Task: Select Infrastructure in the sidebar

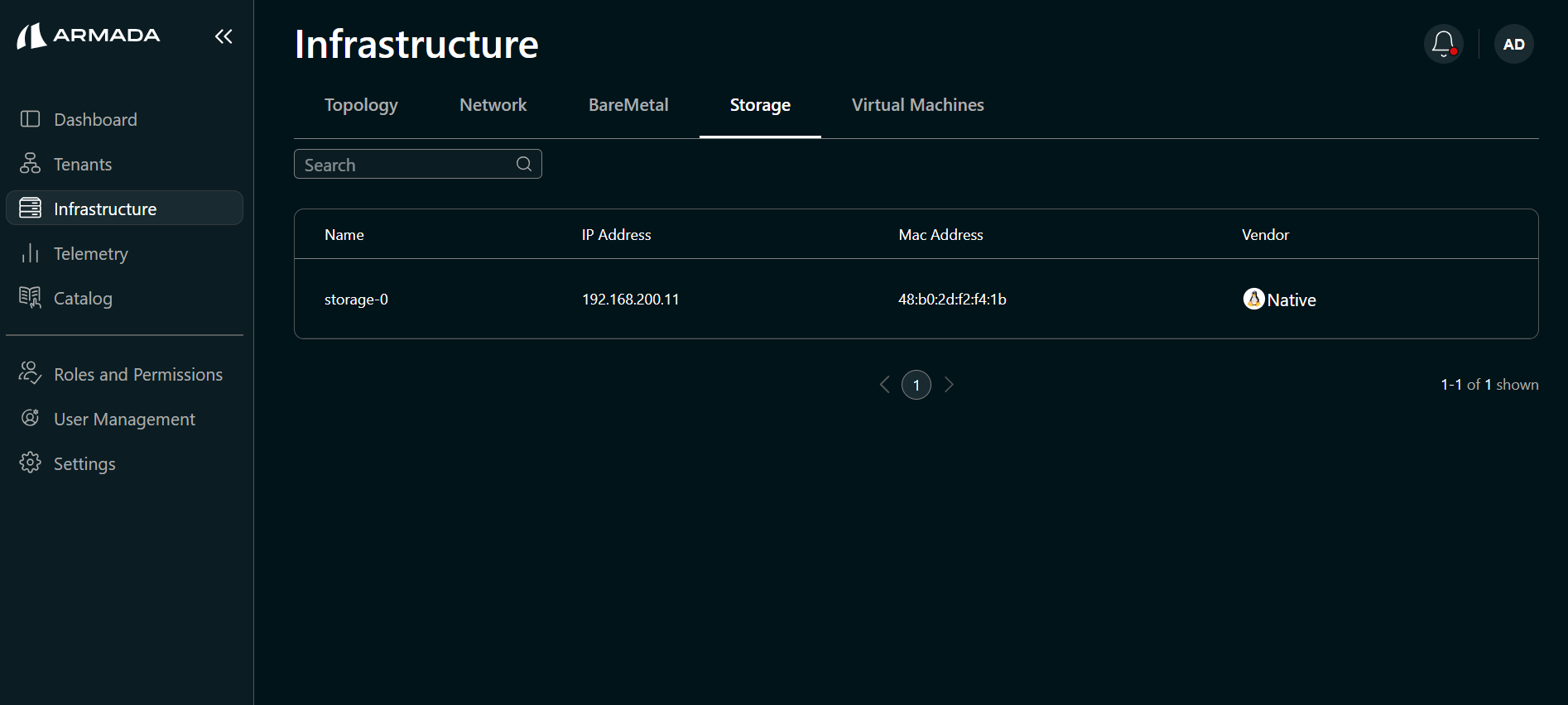Action: pos(124,208)
